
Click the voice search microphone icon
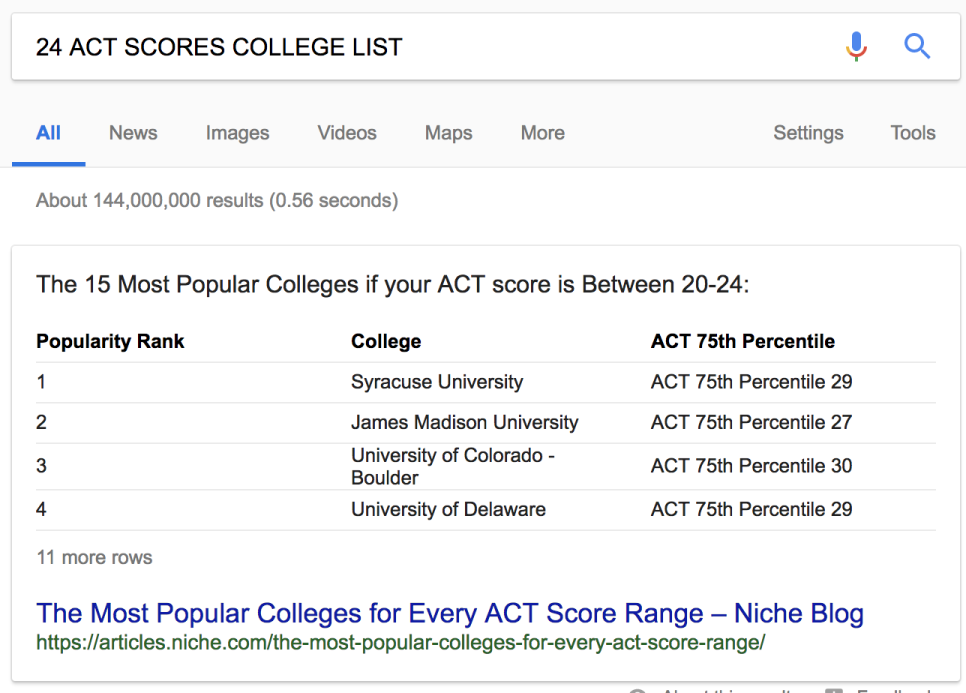[856, 47]
